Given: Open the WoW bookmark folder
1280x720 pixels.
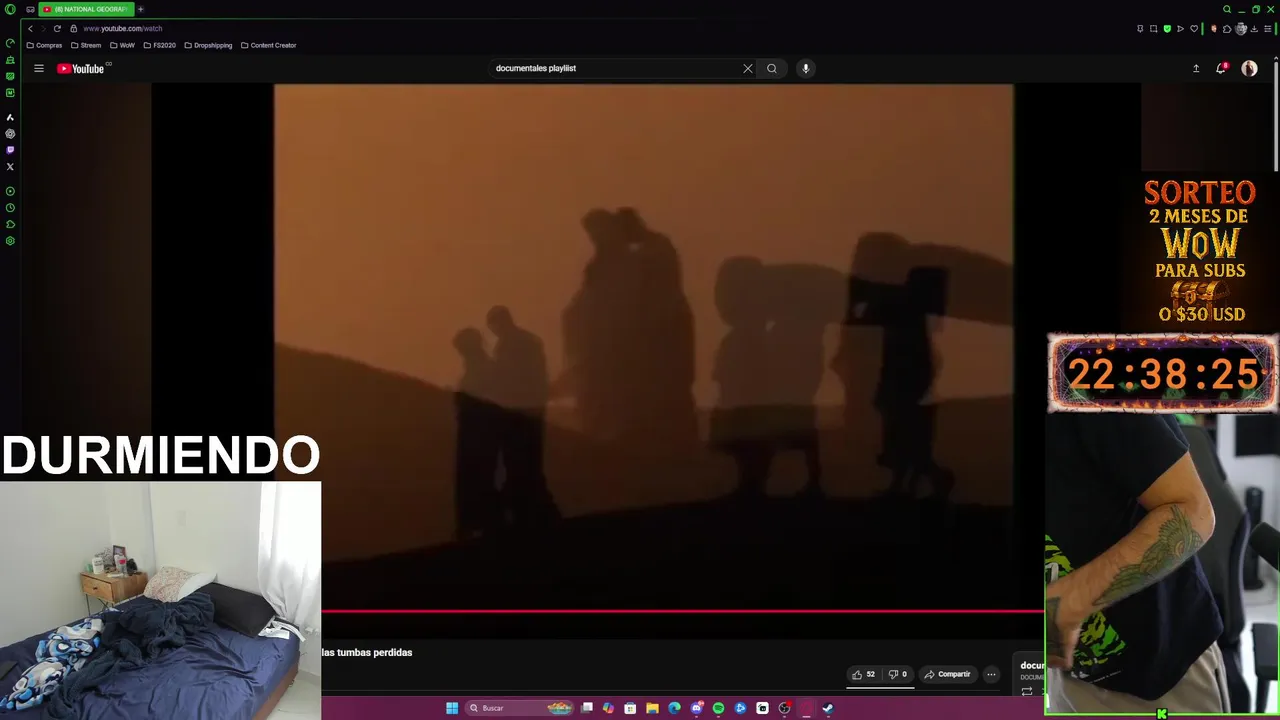Looking at the screenshot, I should click(122, 45).
